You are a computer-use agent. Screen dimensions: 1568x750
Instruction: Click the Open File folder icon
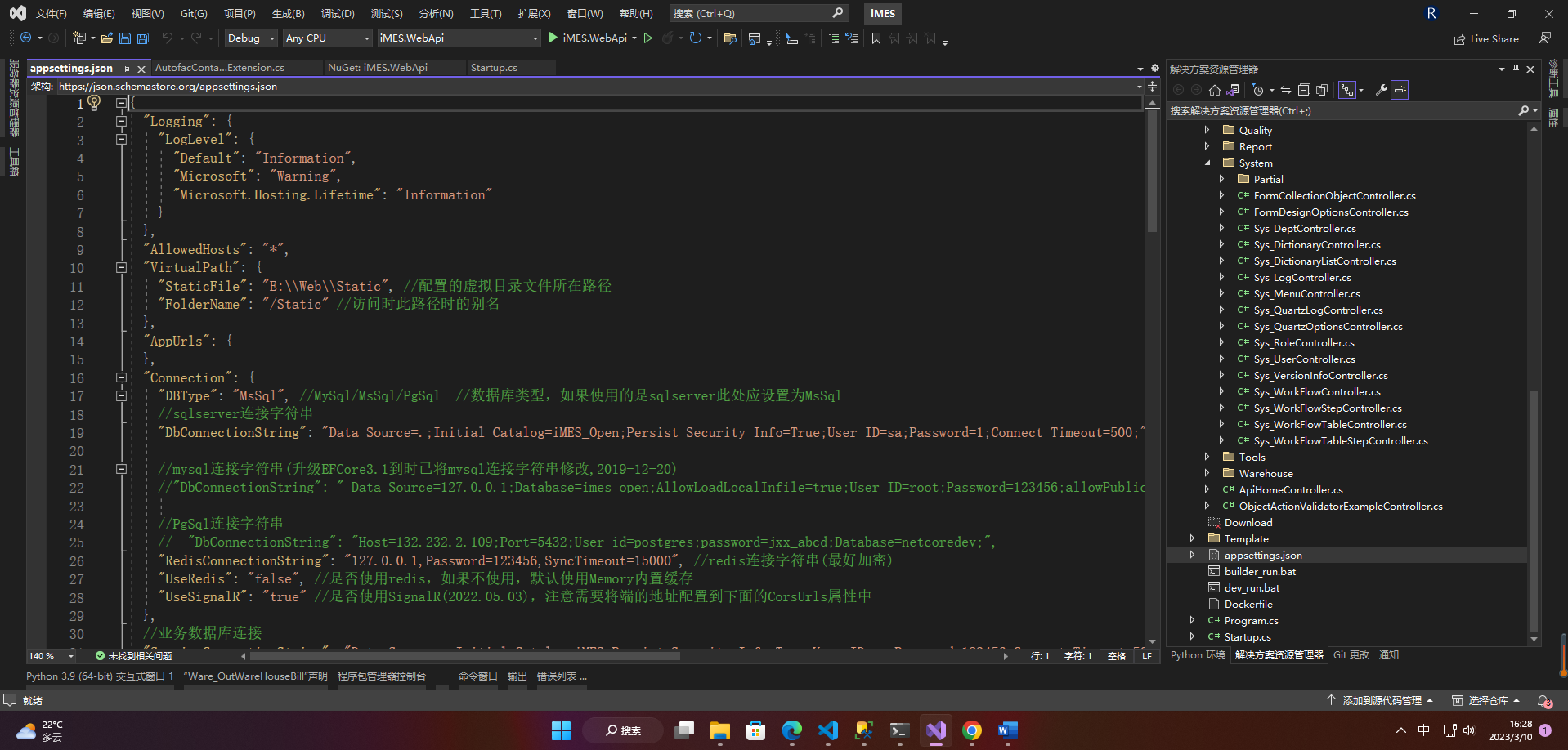click(x=107, y=38)
